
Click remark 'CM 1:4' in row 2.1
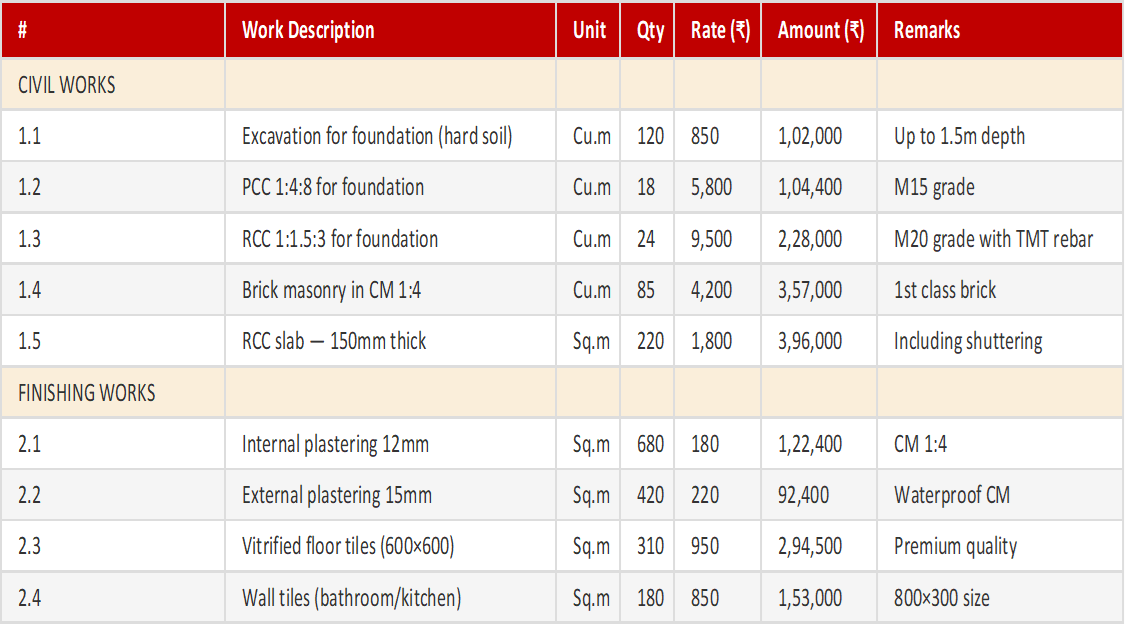tap(920, 444)
